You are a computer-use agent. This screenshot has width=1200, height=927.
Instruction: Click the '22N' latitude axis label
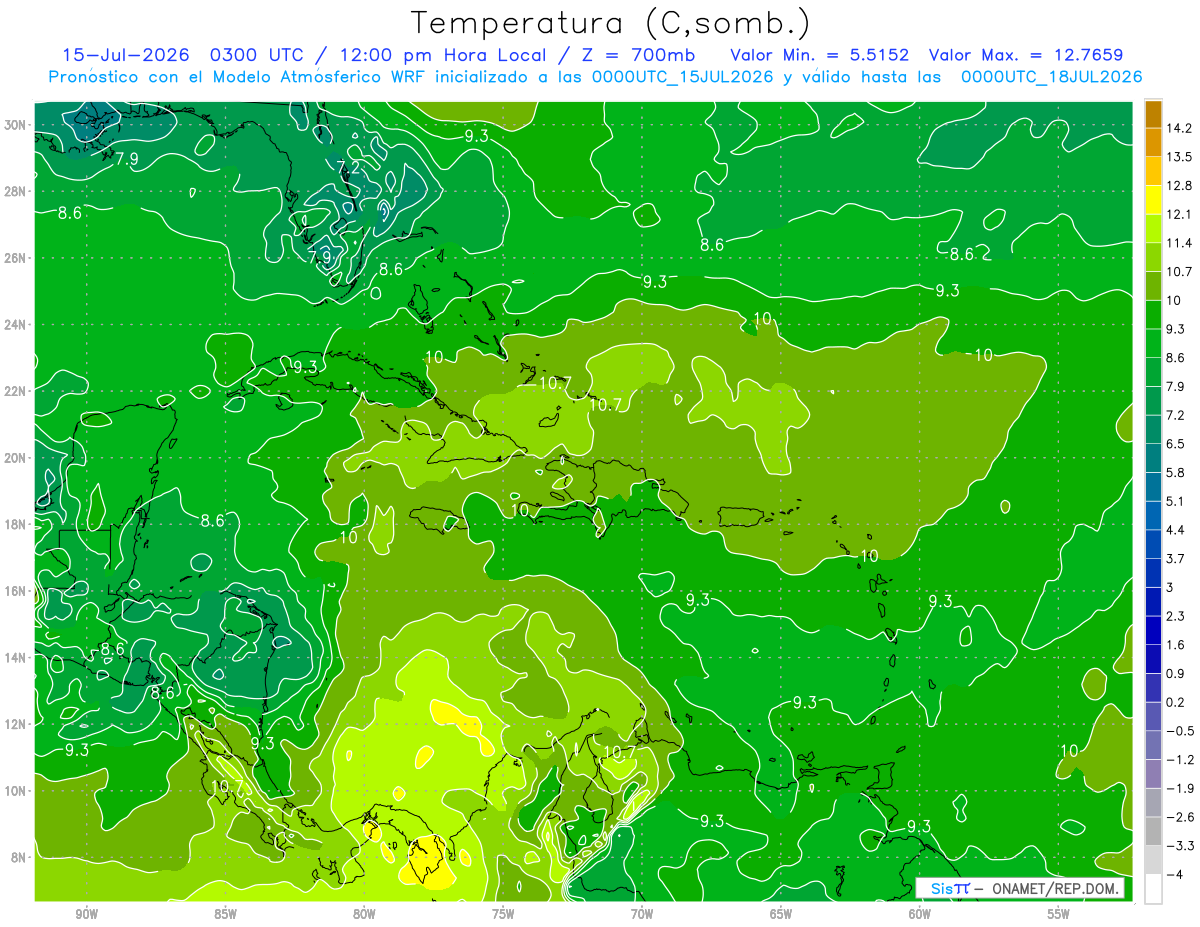[14, 391]
